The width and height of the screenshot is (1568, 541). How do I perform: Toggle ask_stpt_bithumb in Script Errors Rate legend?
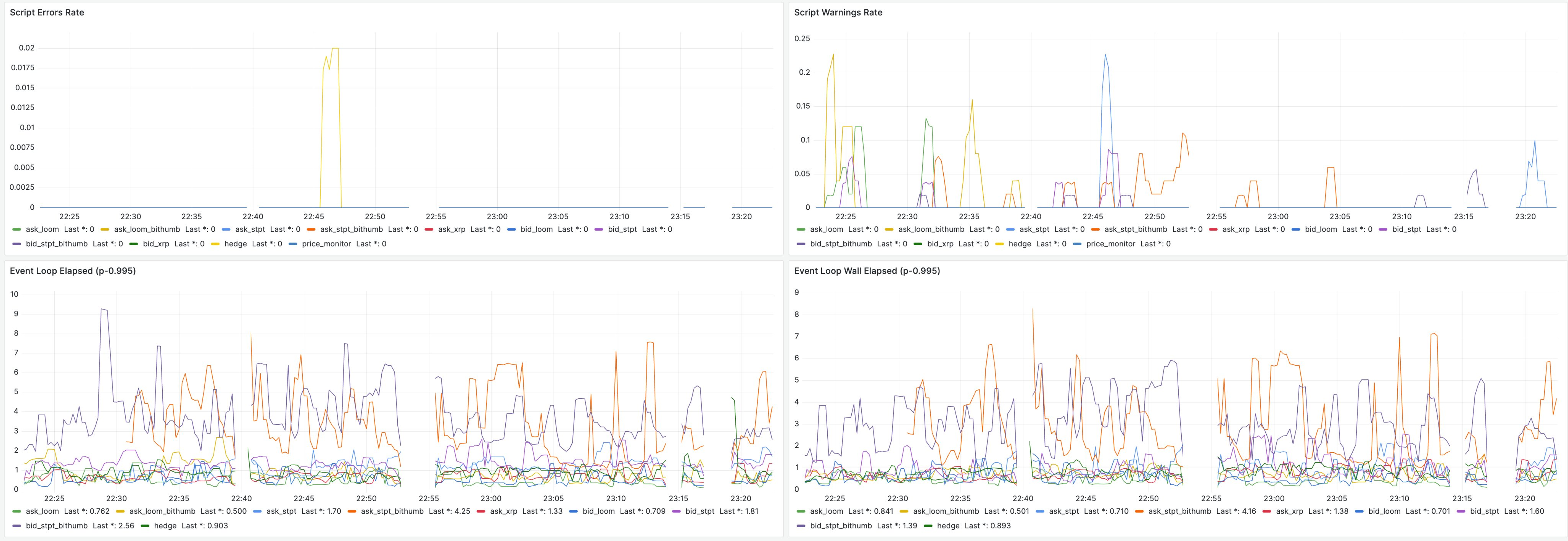351,230
